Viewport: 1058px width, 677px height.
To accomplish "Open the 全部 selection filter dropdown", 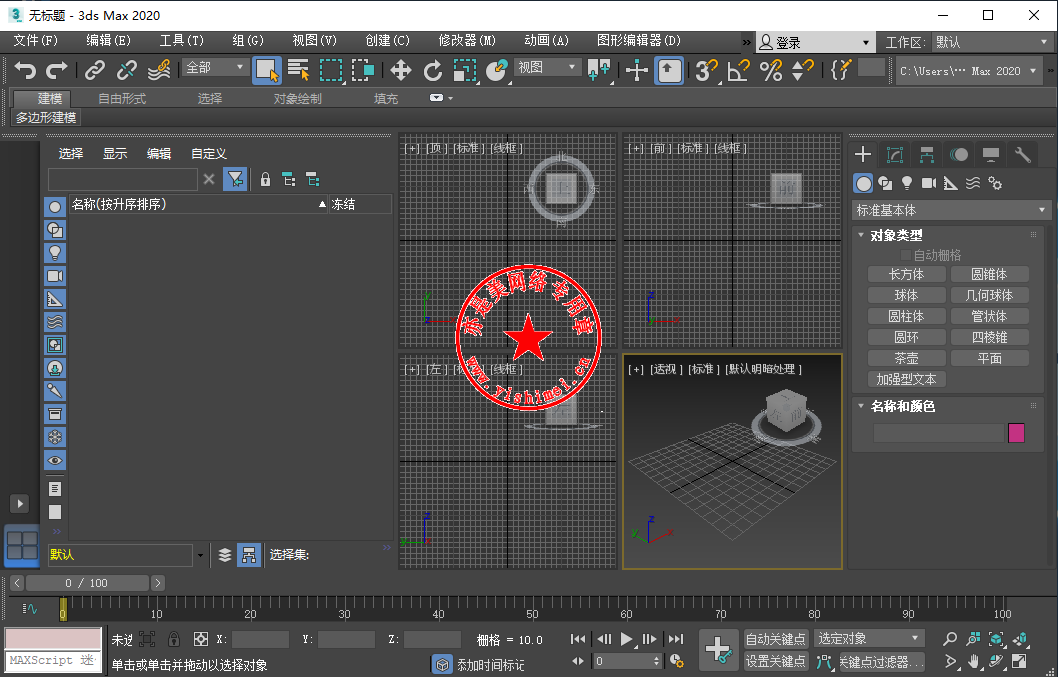I will coord(215,68).
